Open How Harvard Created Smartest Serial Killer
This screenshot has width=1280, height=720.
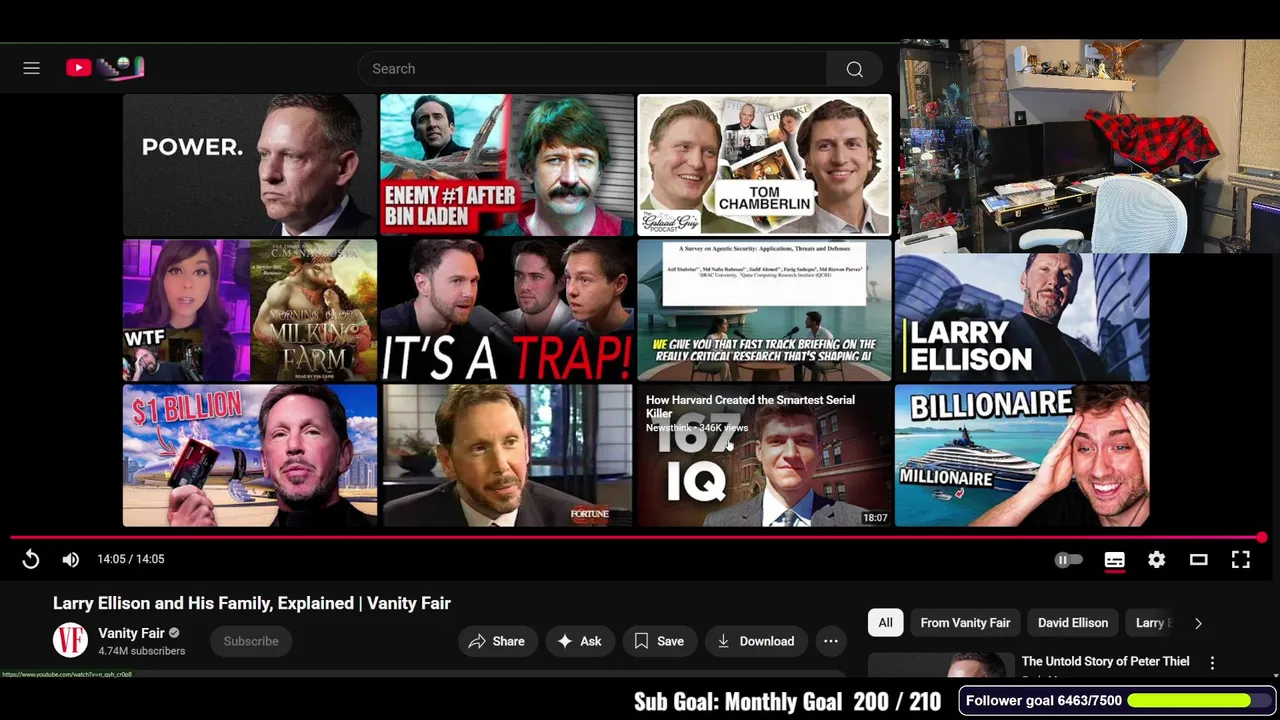point(764,456)
